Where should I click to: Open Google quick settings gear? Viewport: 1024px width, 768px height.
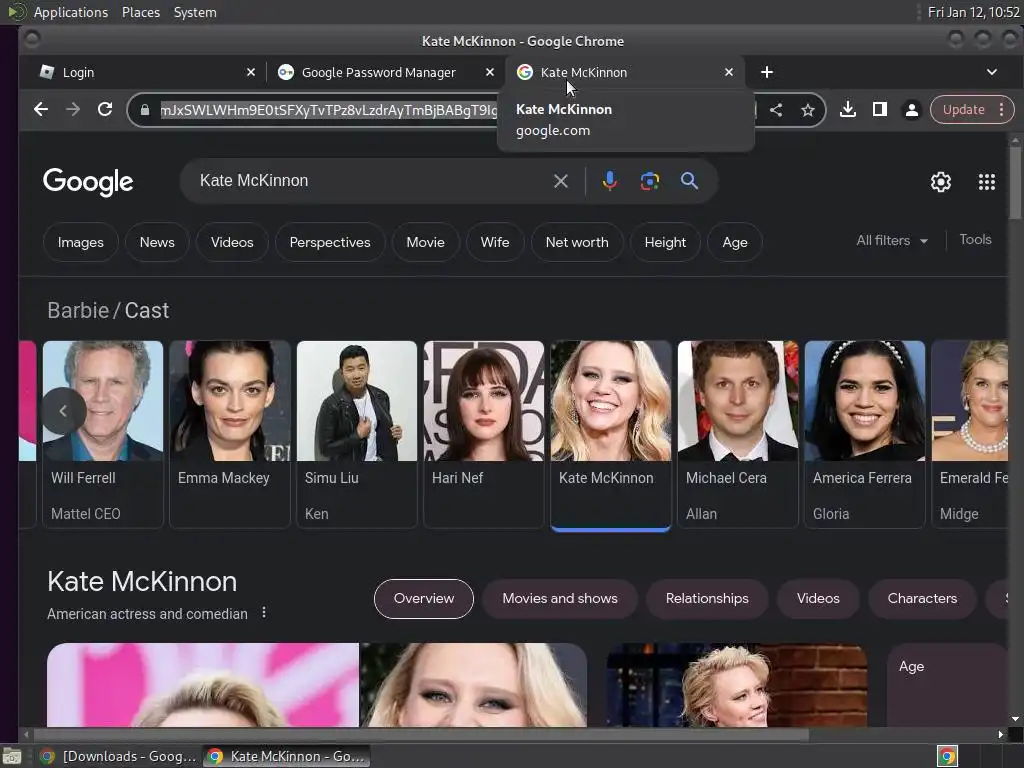click(940, 182)
